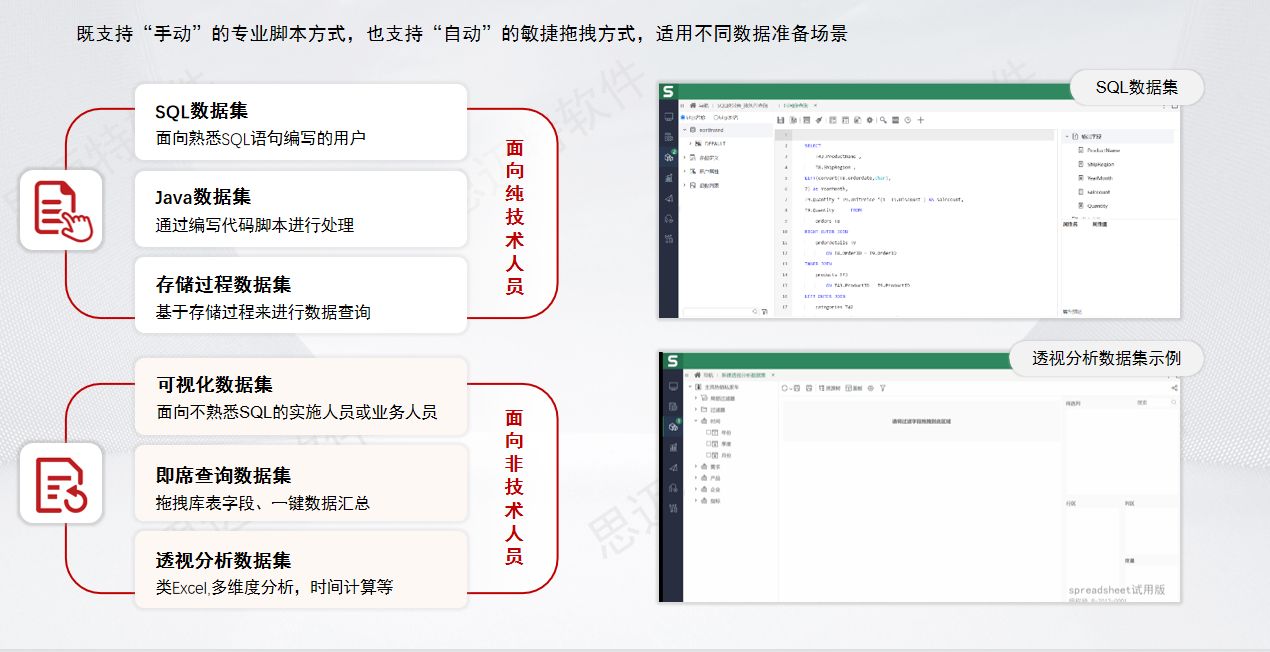Click the plus icon in SQL editor toolbar
Image resolution: width=1270 pixels, height=652 pixels.
[x=920, y=120]
